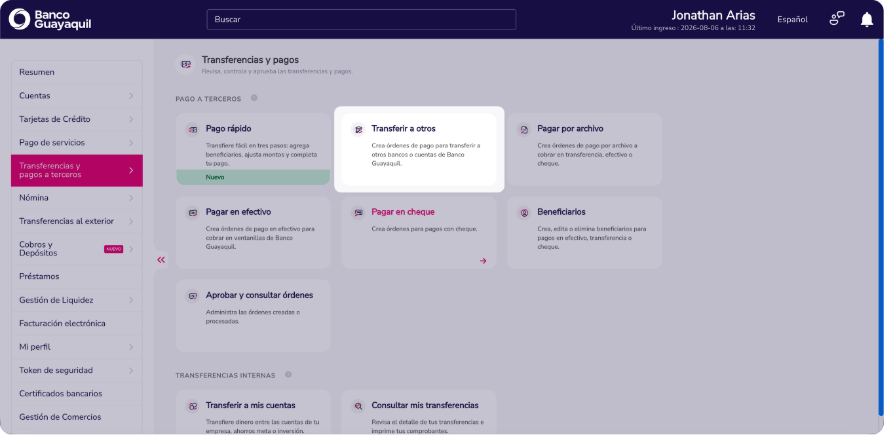Viewport: 885px width, 435px height.
Task: Expand the Cobros y Depósitos chevron
Action: [131, 249]
